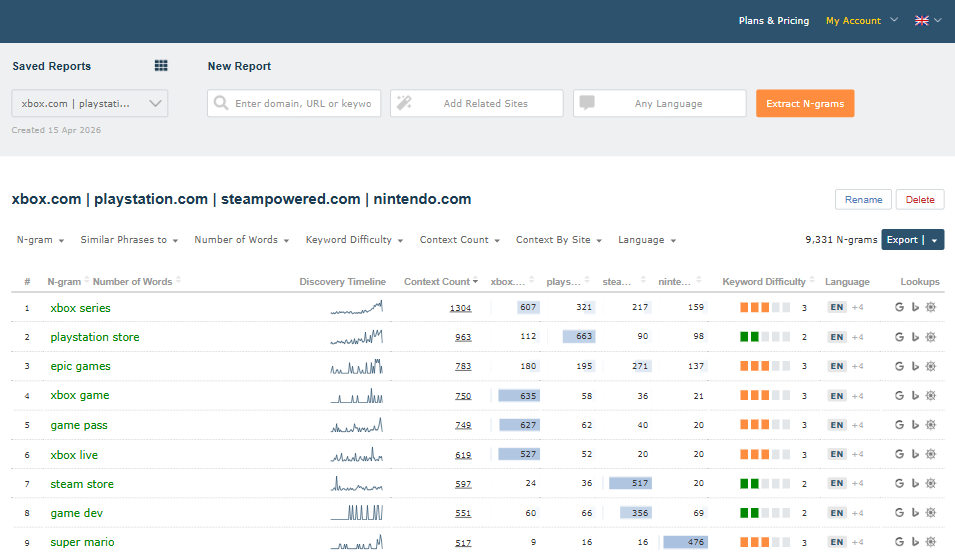Open the Keyword Difficulty filter dropdown
Image resolution: width=955 pixels, height=555 pixels.
[x=354, y=240]
